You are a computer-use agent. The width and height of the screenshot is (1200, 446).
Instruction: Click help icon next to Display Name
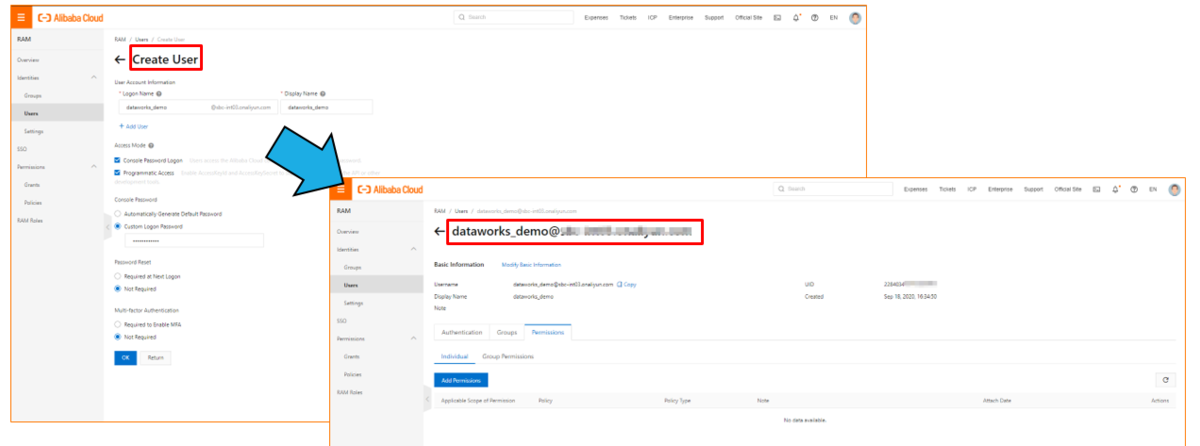click(325, 93)
